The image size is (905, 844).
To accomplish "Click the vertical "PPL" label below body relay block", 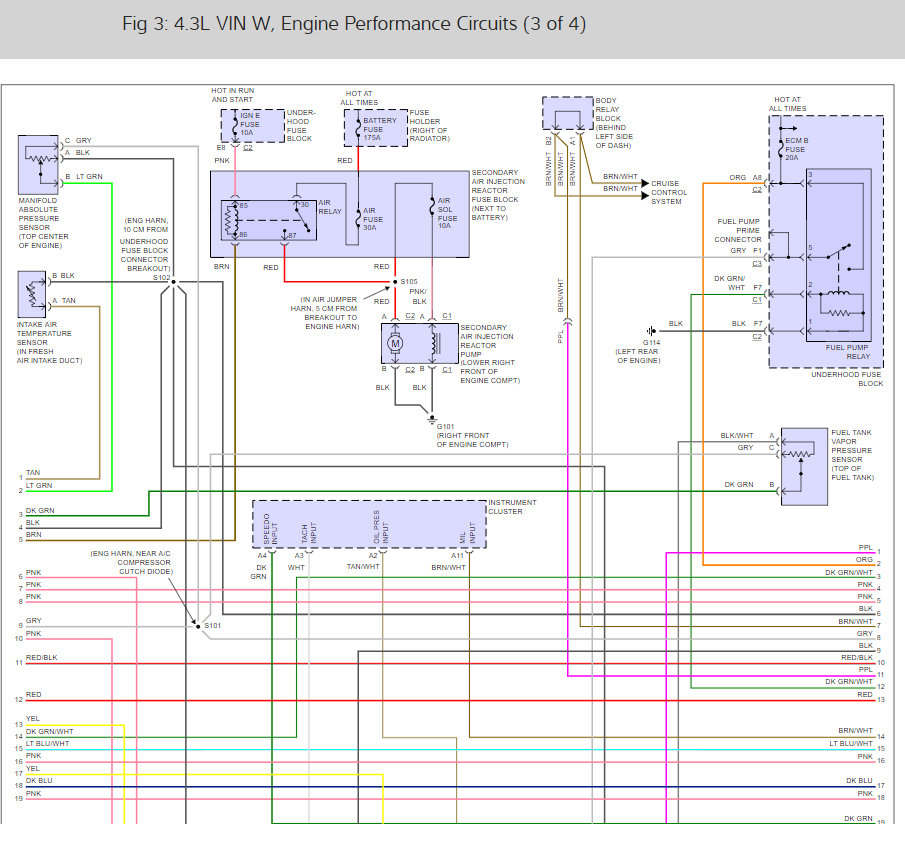I will coord(560,337).
